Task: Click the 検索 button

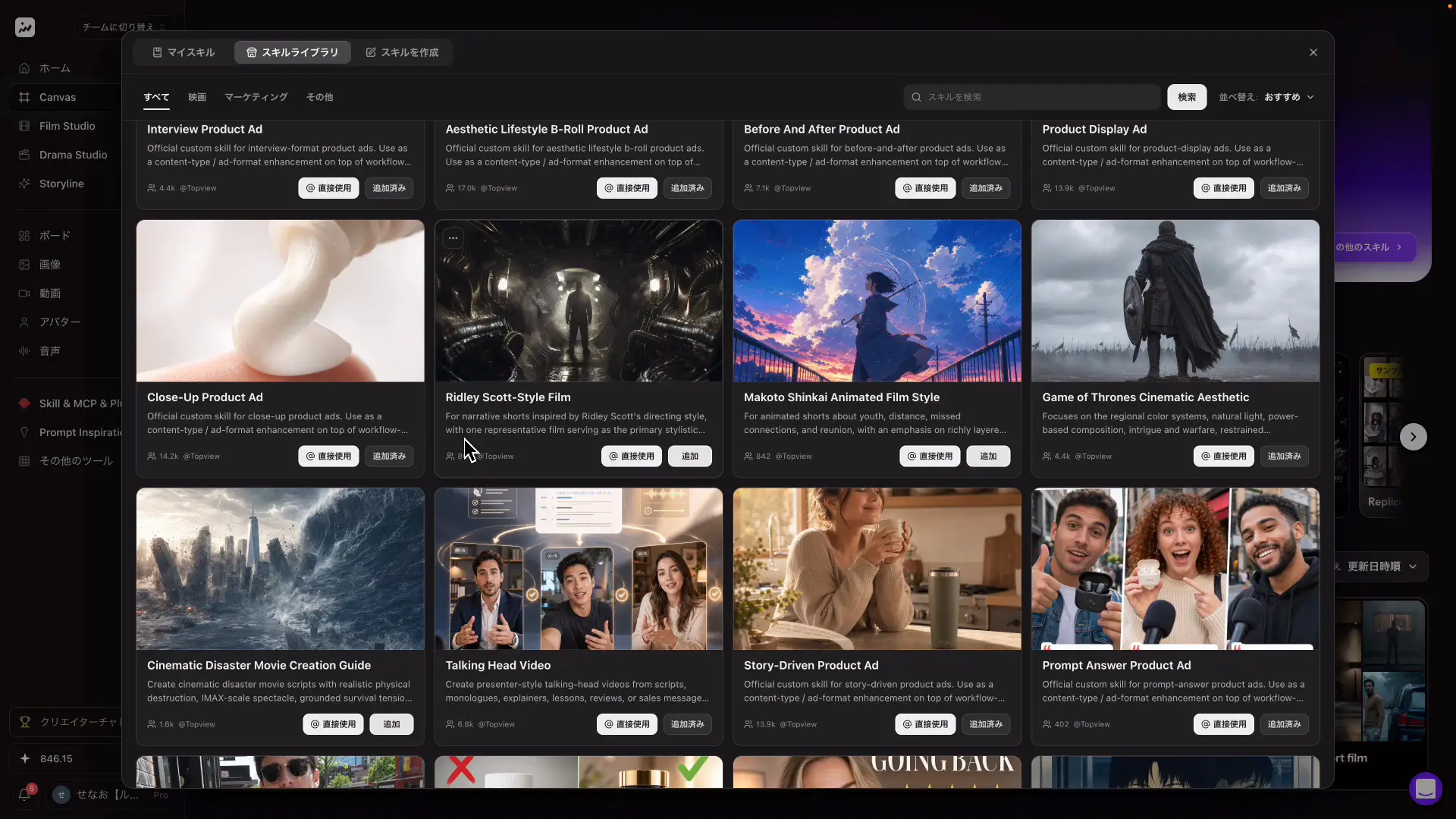Action: [1187, 97]
